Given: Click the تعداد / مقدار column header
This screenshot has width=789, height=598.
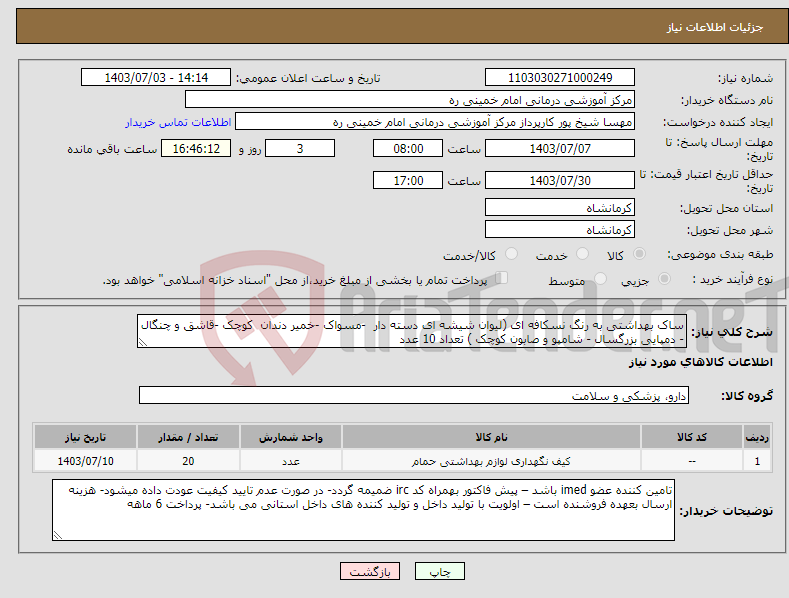Looking at the screenshot, I should click(x=188, y=437).
